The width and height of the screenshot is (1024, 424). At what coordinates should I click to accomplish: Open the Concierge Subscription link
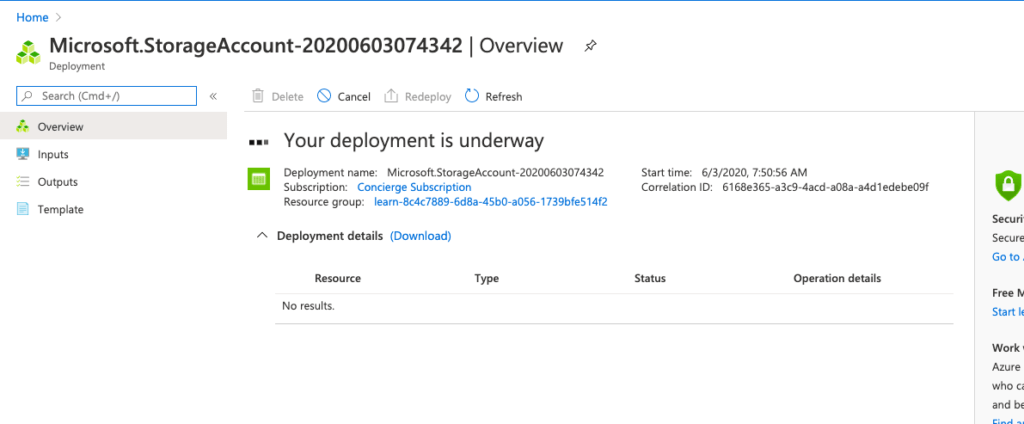point(414,187)
